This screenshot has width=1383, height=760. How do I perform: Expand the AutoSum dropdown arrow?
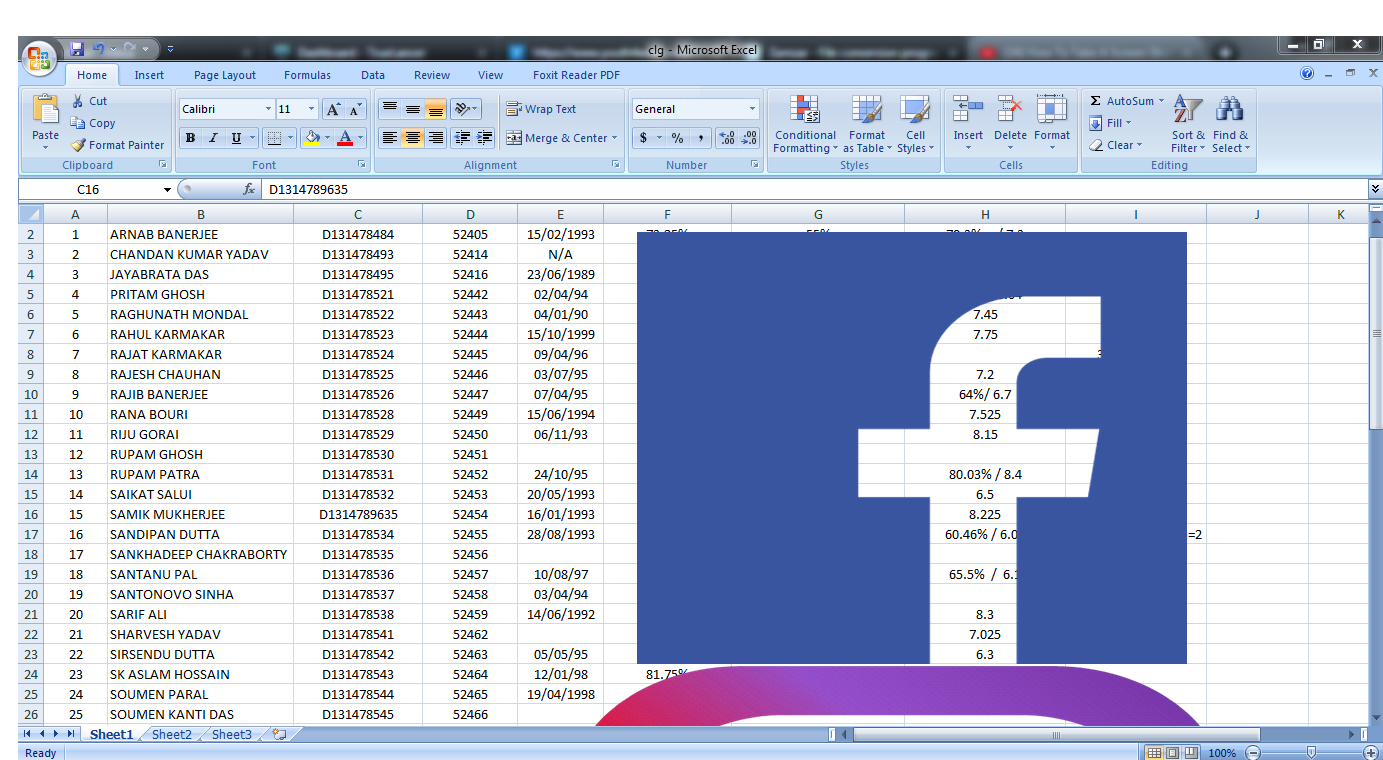pyautogui.click(x=1161, y=101)
